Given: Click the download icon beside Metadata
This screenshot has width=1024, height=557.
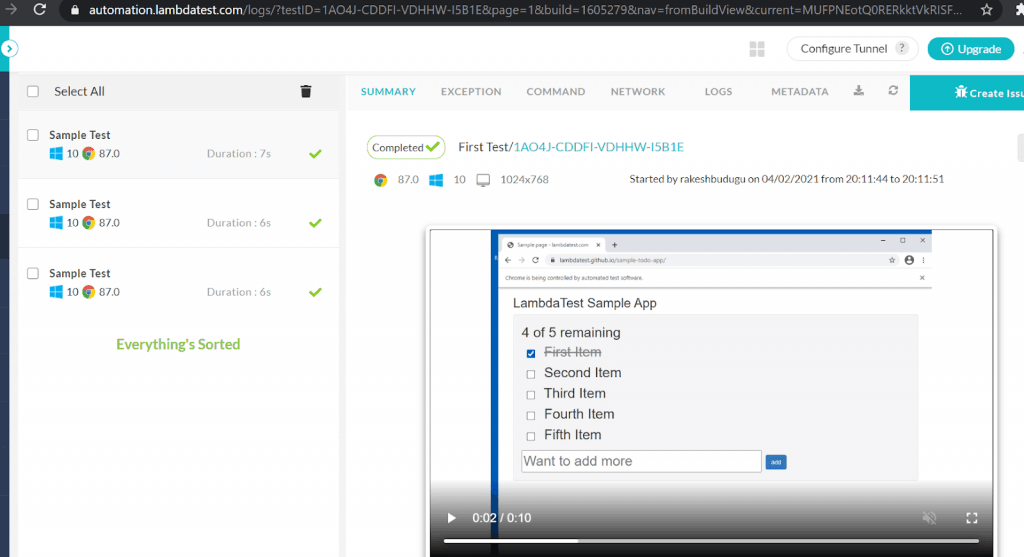Looking at the screenshot, I should pyautogui.click(x=858, y=91).
